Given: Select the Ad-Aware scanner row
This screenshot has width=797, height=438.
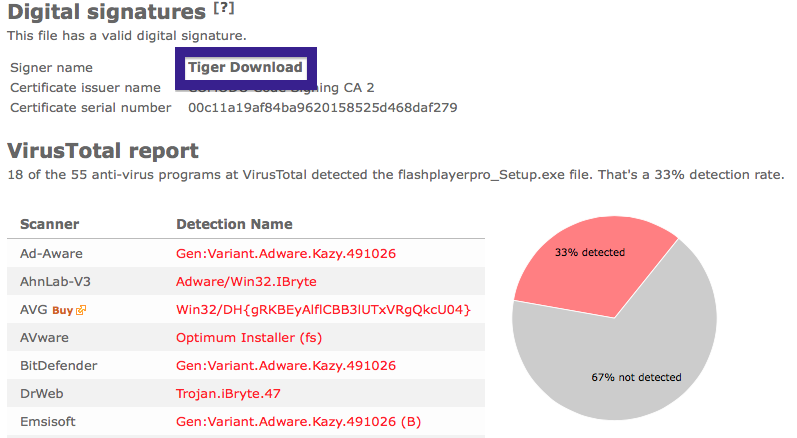Looking at the screenshot, I should (x=246, y=254).
